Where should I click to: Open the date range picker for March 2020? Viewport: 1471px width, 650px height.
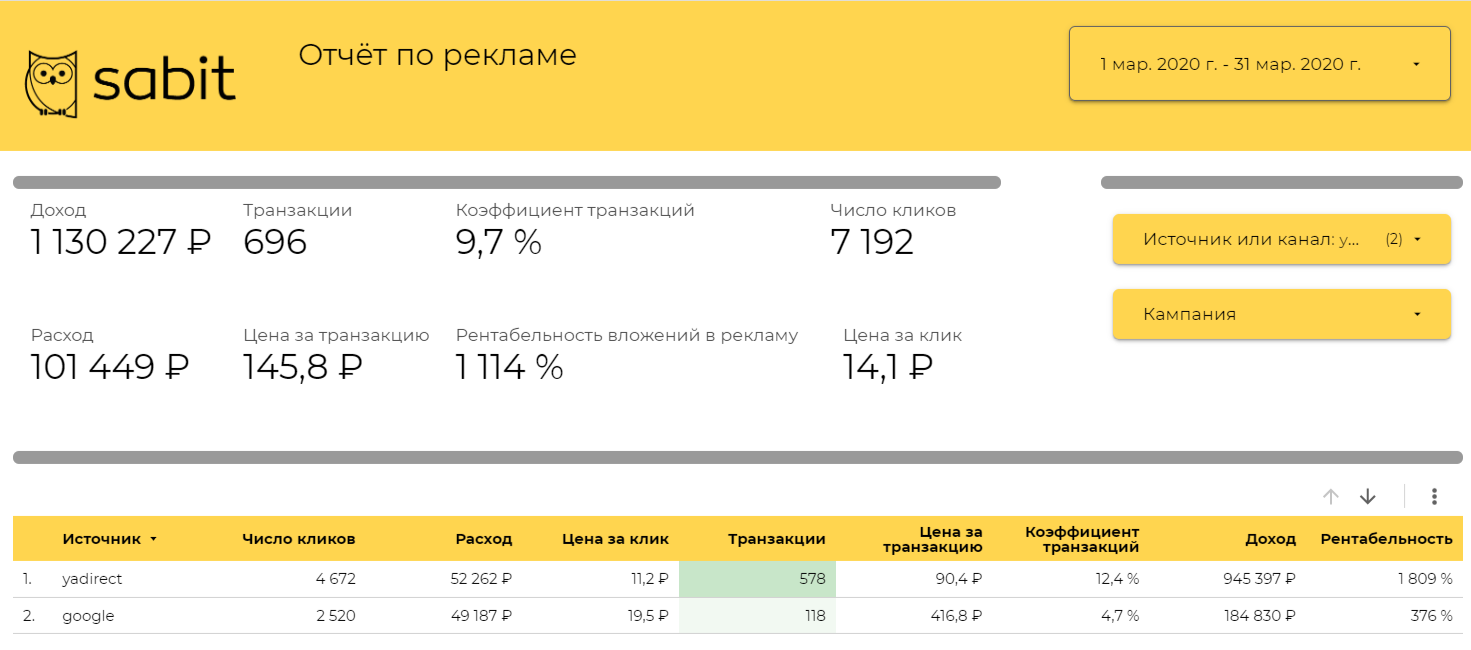pos(1260,64)
